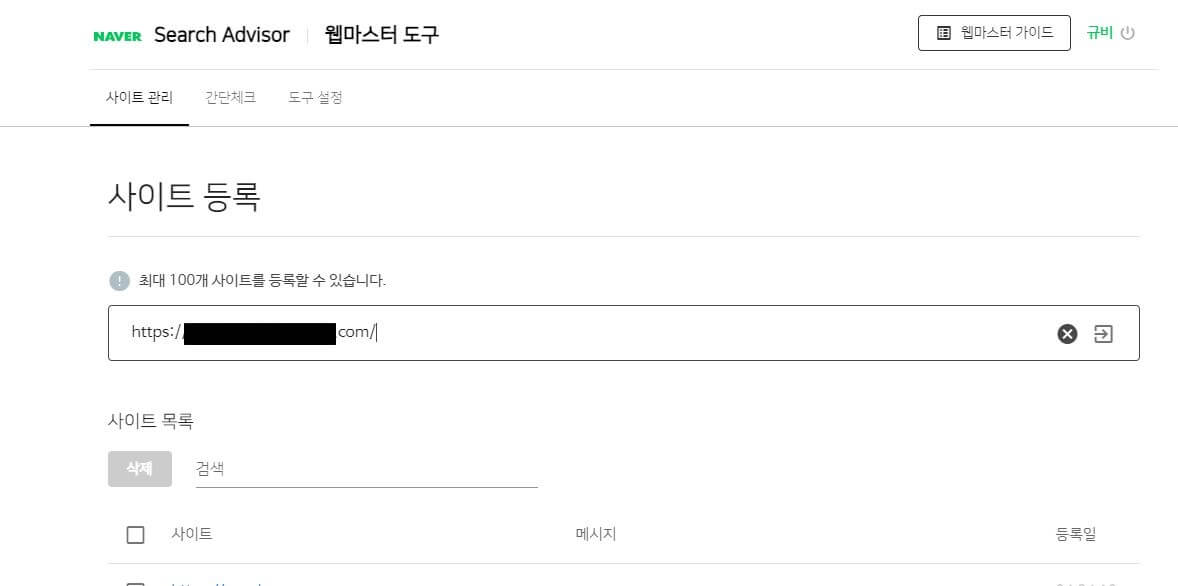
Task: Click the Search Advisor wordmark
Action: click(x=221, y=34)
